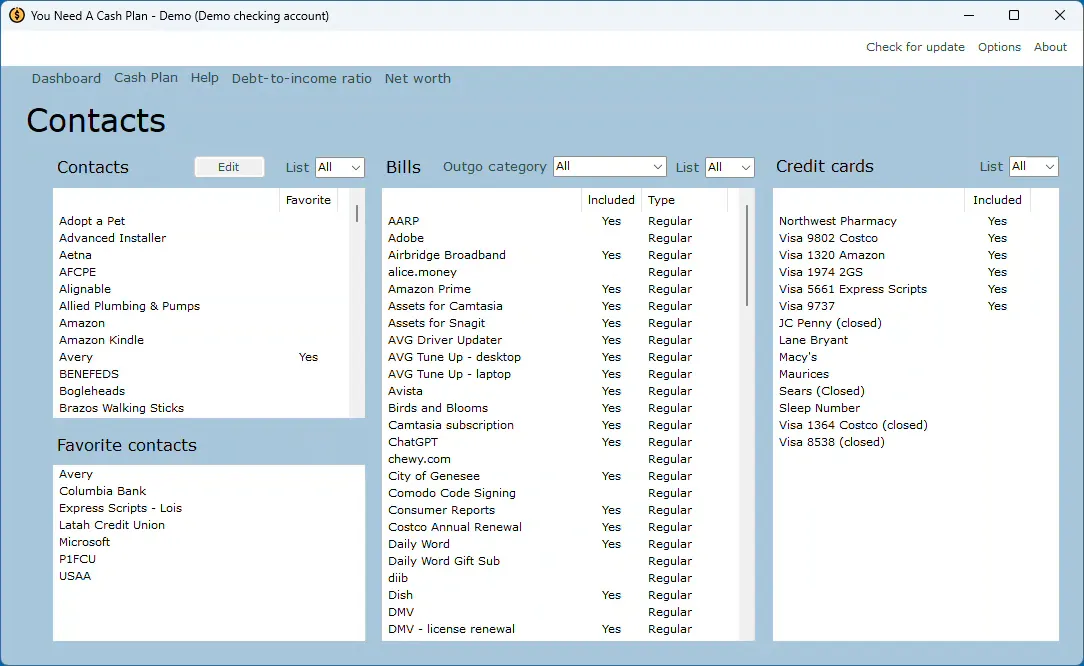This screenshot has height=666, width=1084.
Task: Open Debt-to-income ratio page
Action: pos(301,78)
